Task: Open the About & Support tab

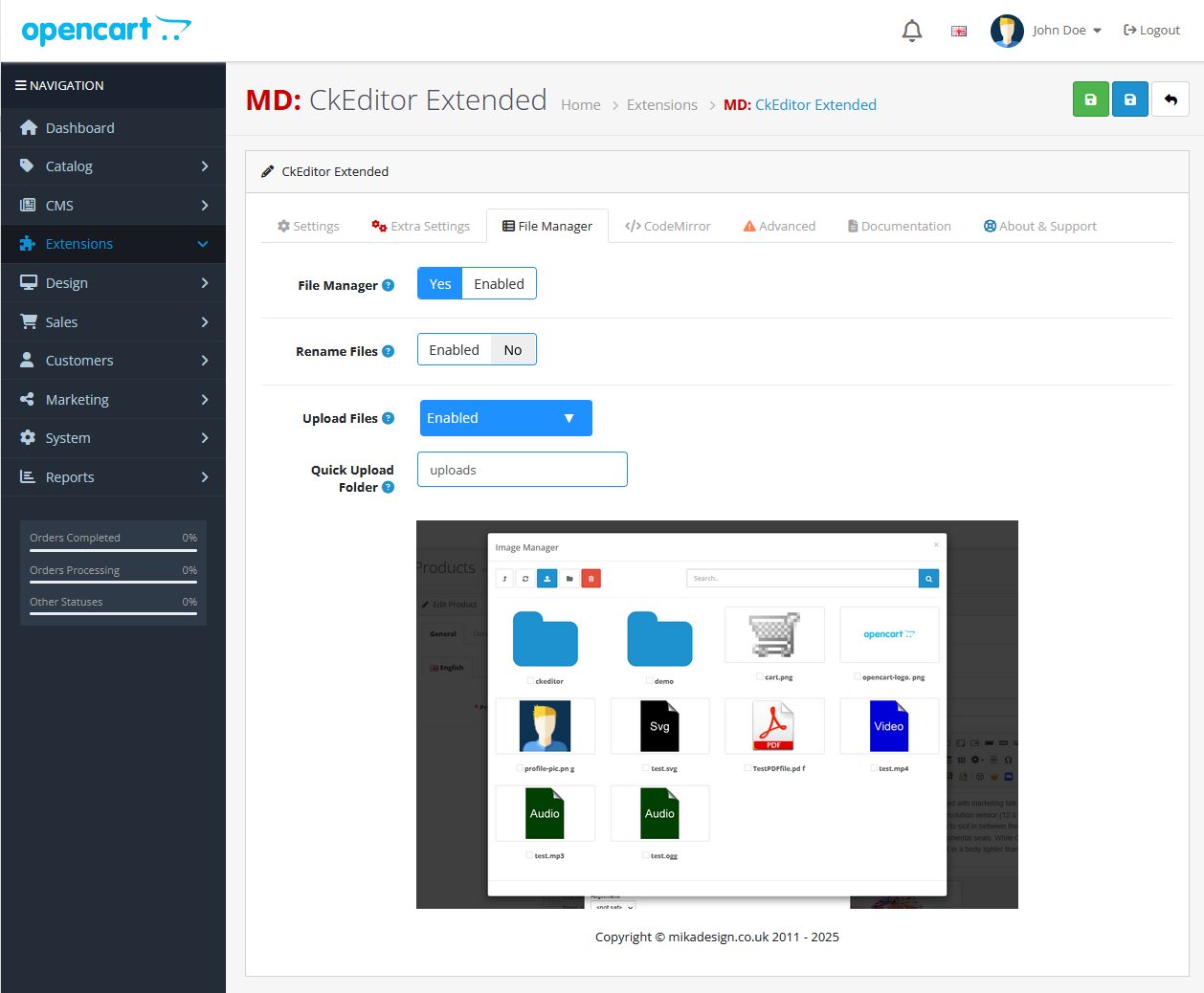Action: pos(1040,226)
